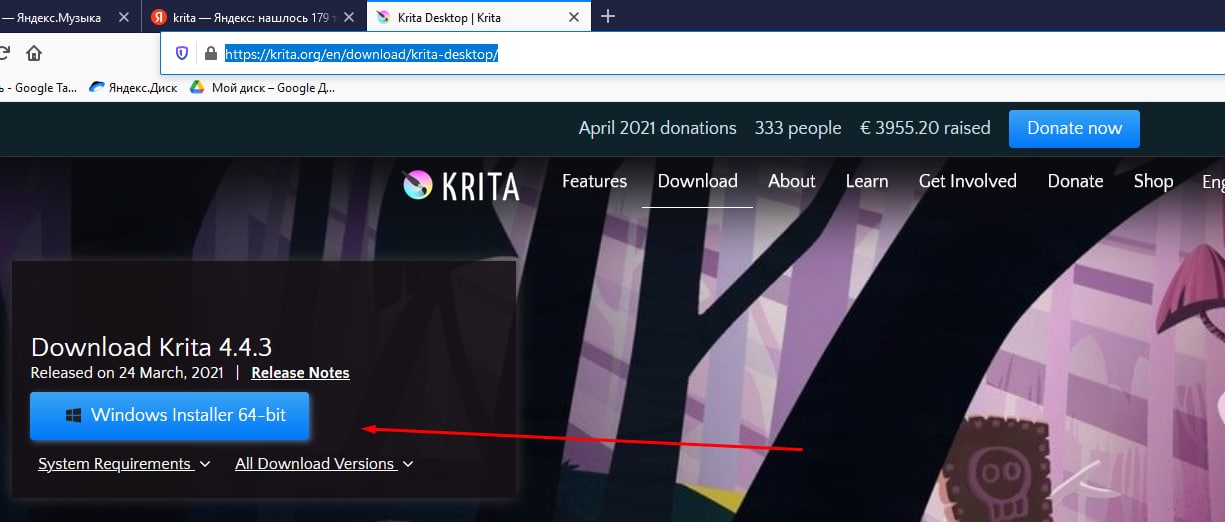Expand All Download Versions dropdown
This screenshot has width=1225, height=522.
pyautogui.click(x=324, y=464)
